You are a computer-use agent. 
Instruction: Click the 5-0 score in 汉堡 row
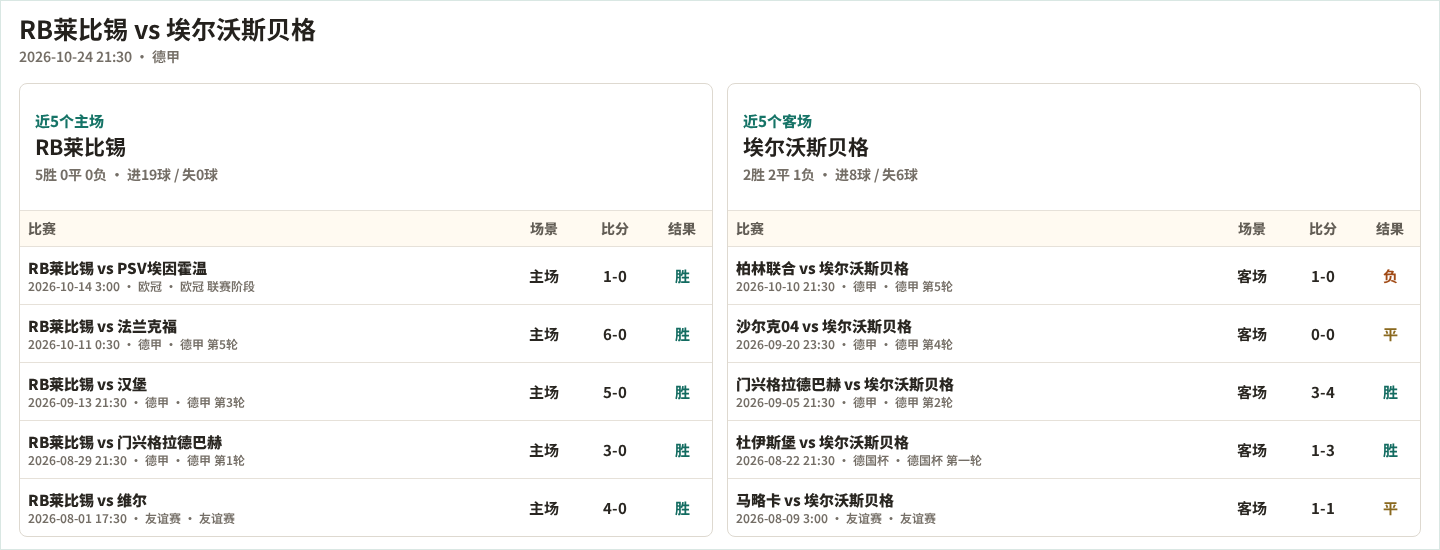tap(615, 392)
